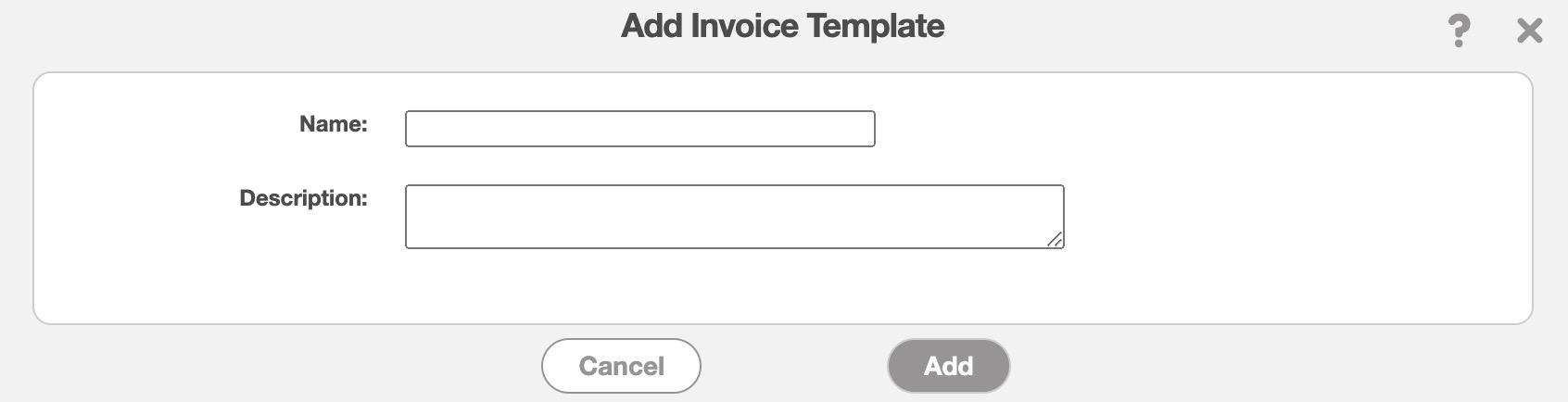Grab the Description box resize handle
This screenshot has width=1568, height=402.
(1055, 240)
